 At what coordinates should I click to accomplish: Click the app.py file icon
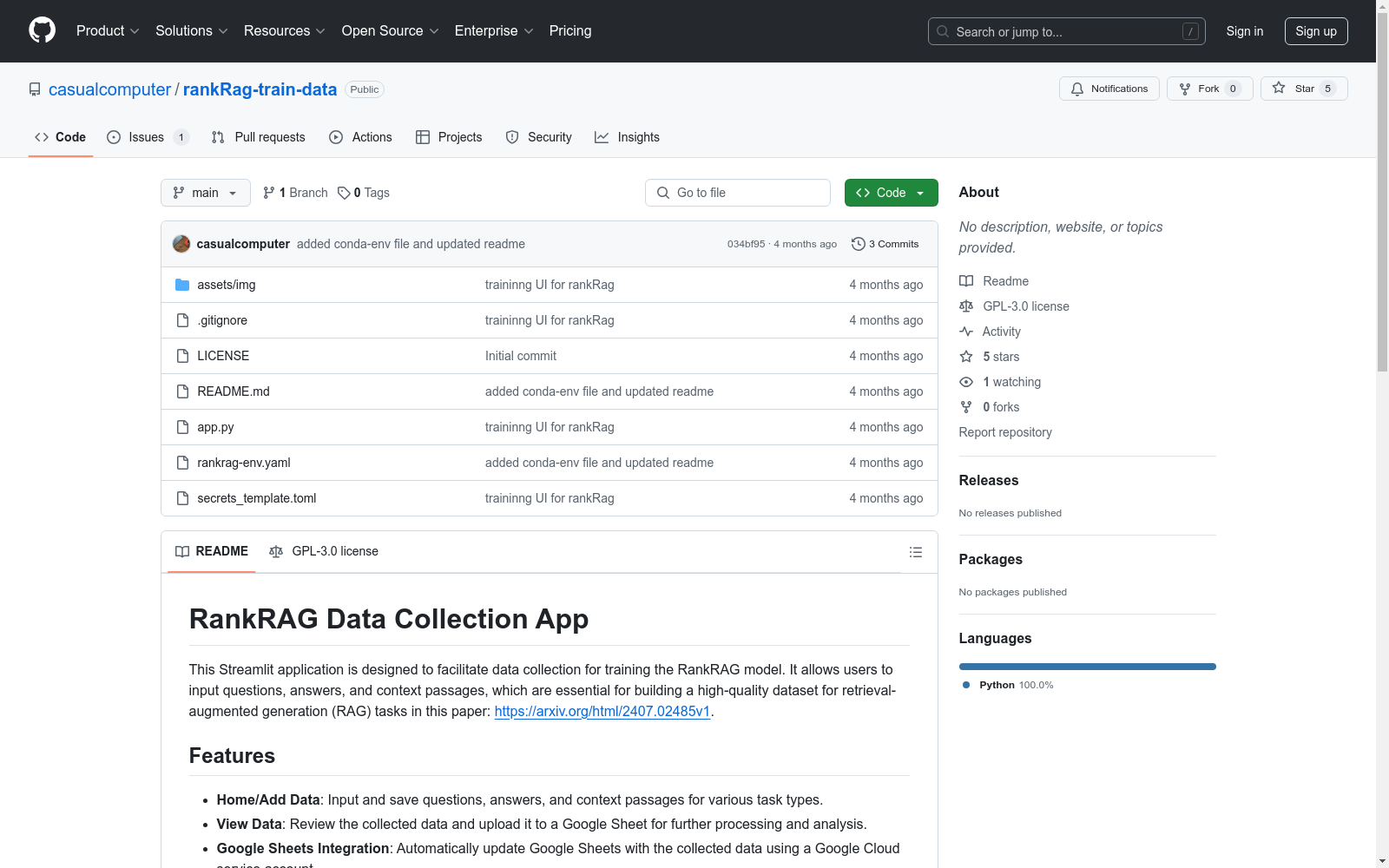click(x=182, y=427)
